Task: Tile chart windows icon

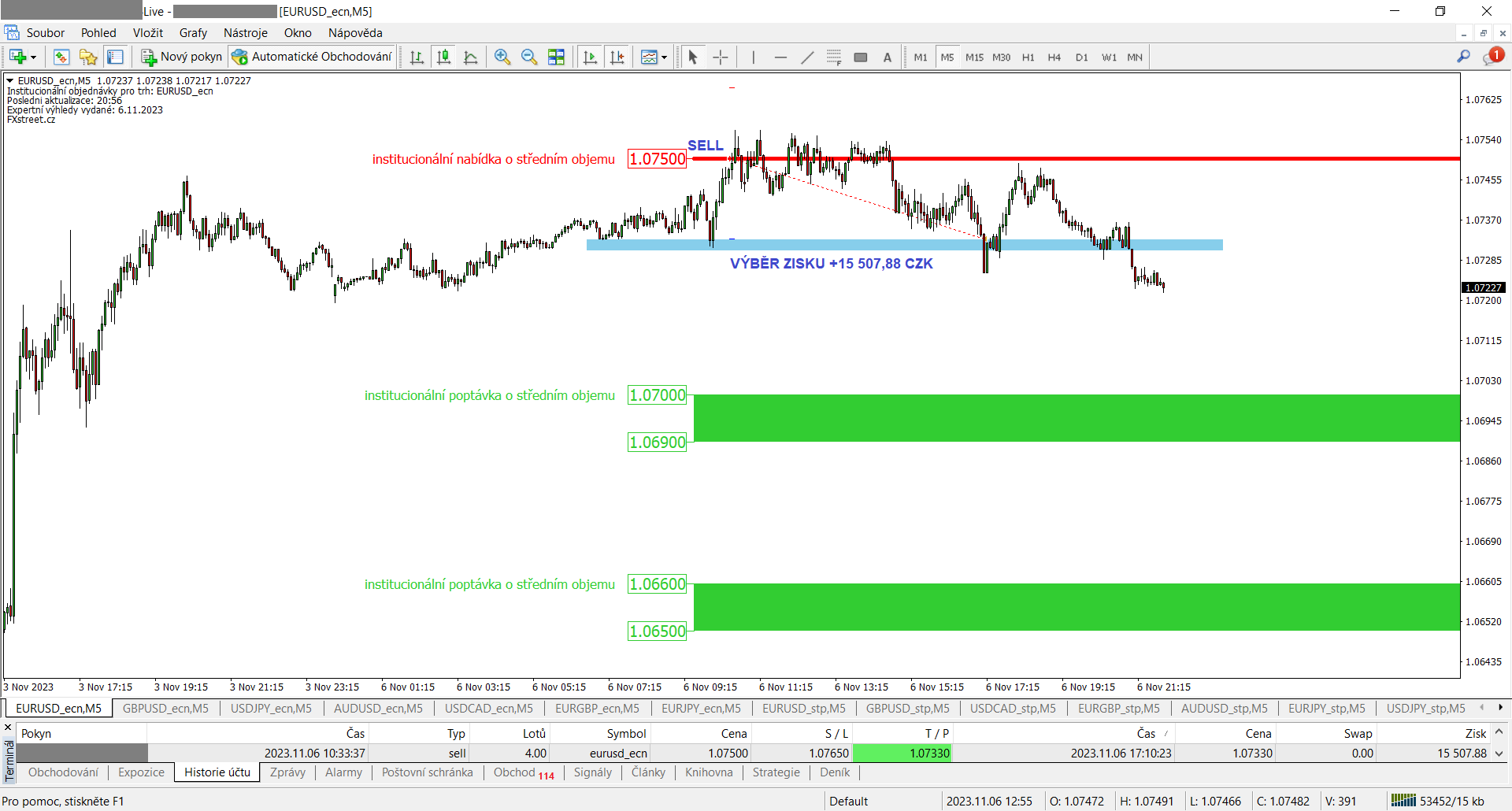Action: click(x=556, y=57)
